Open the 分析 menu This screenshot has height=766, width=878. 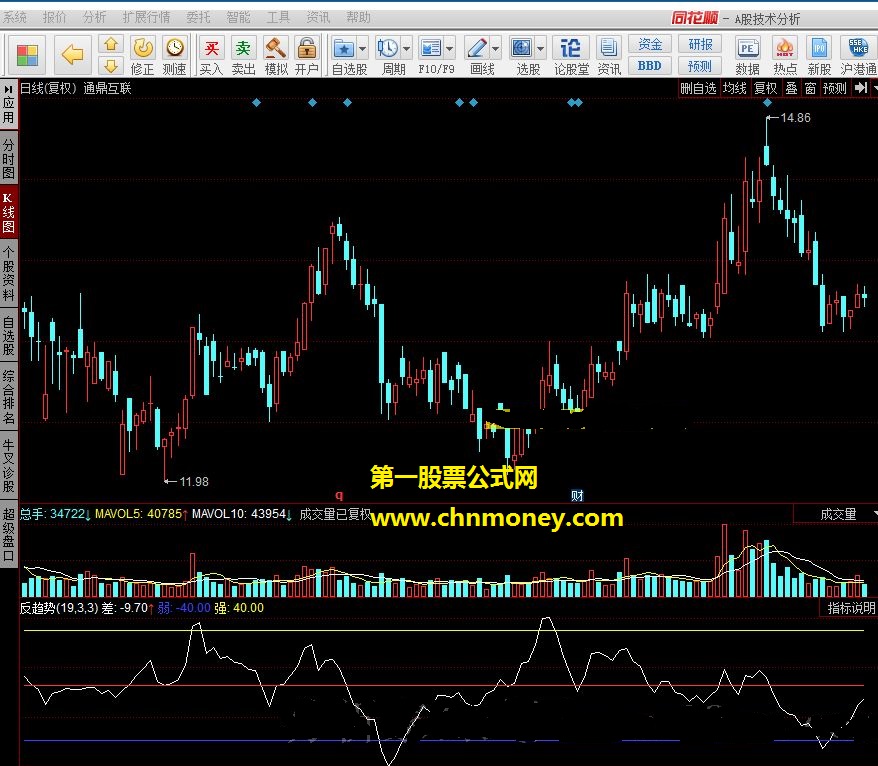pos(94,17)
